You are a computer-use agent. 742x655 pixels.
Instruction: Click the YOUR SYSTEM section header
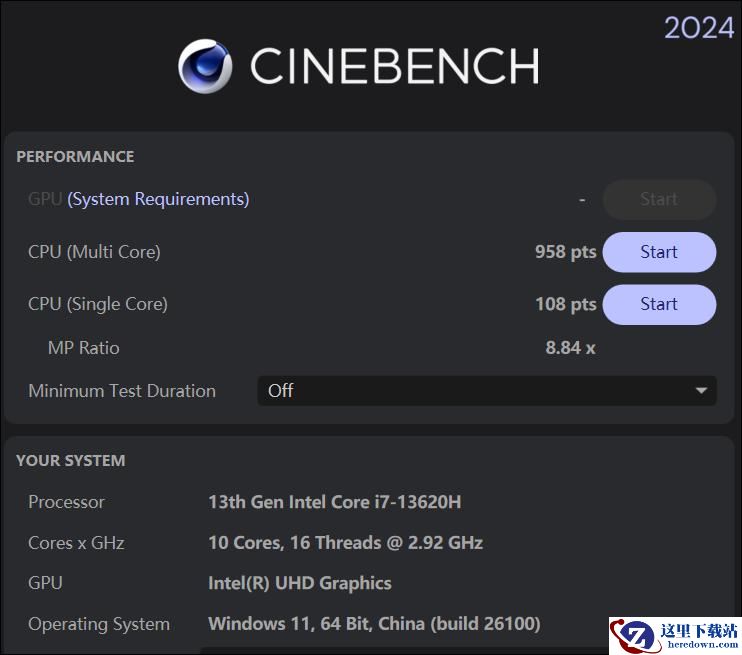coord(71,460)
